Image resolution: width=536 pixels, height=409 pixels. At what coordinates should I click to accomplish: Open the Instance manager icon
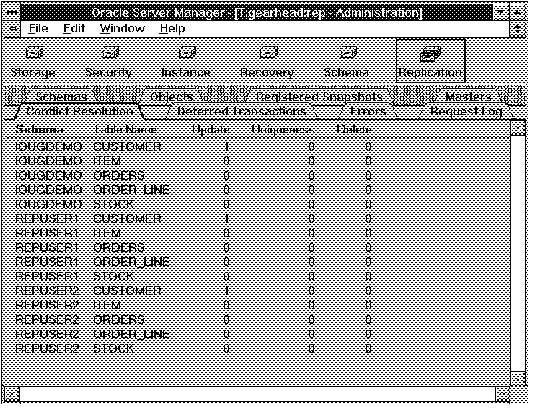tap(186, 62)
